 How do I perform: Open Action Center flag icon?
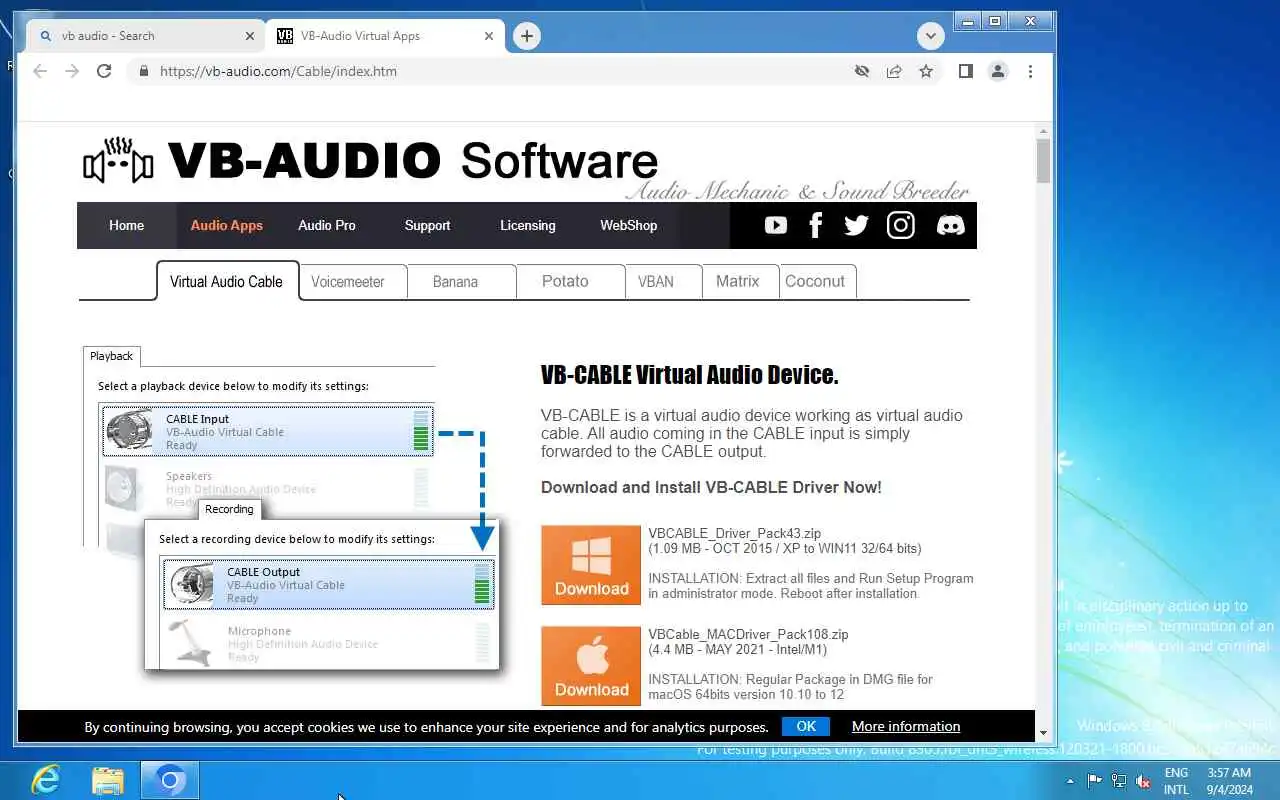click(1095, 782)
